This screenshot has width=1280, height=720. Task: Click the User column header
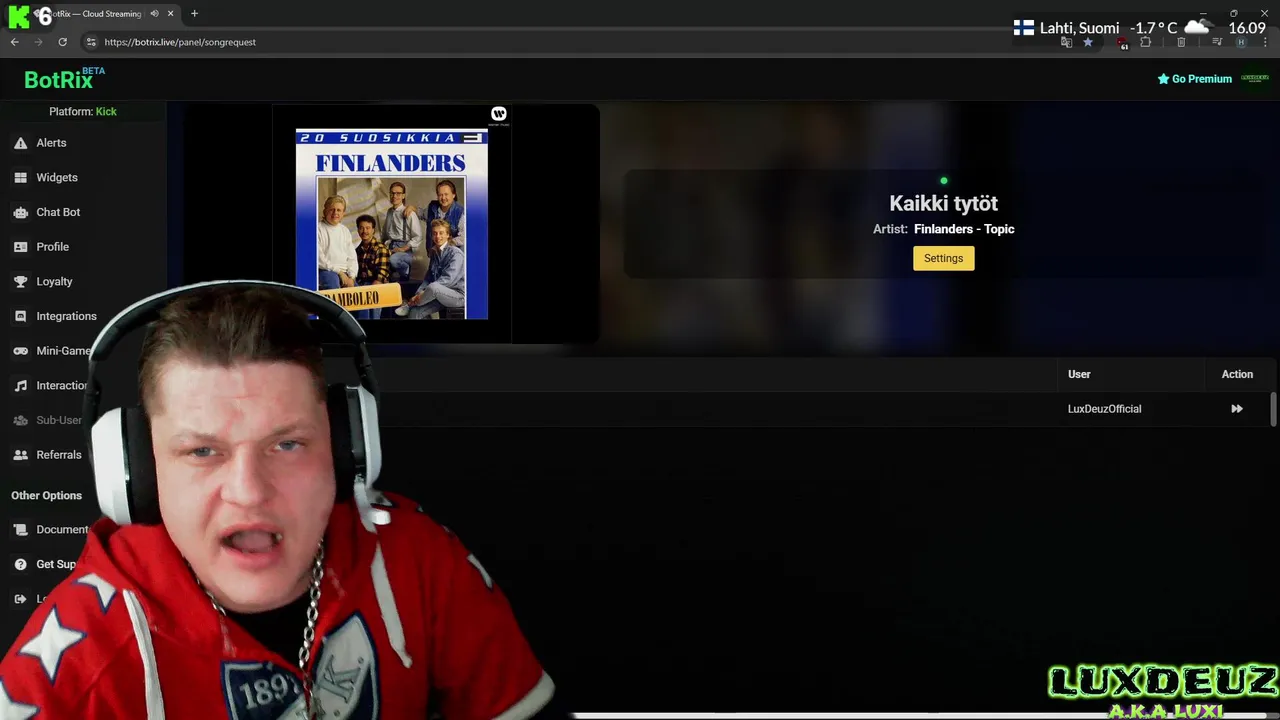tap(1079, 374)
